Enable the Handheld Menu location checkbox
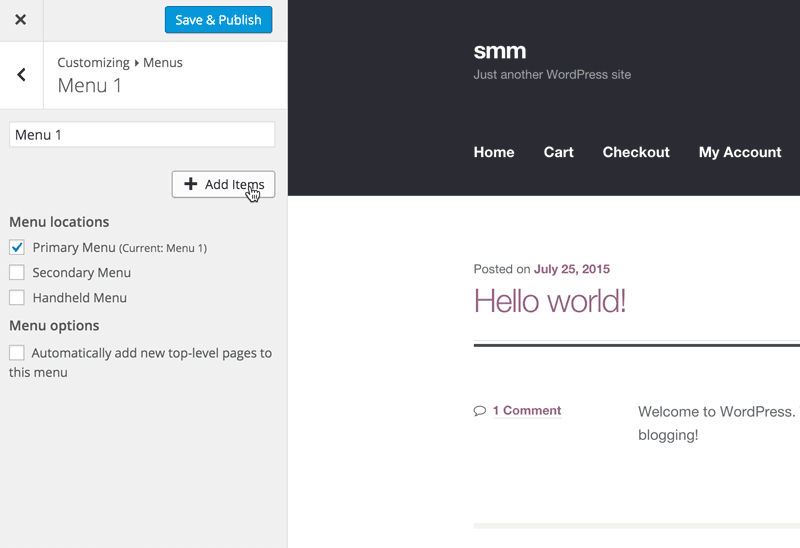The image size is (800, 548). [x=17, y=297]
